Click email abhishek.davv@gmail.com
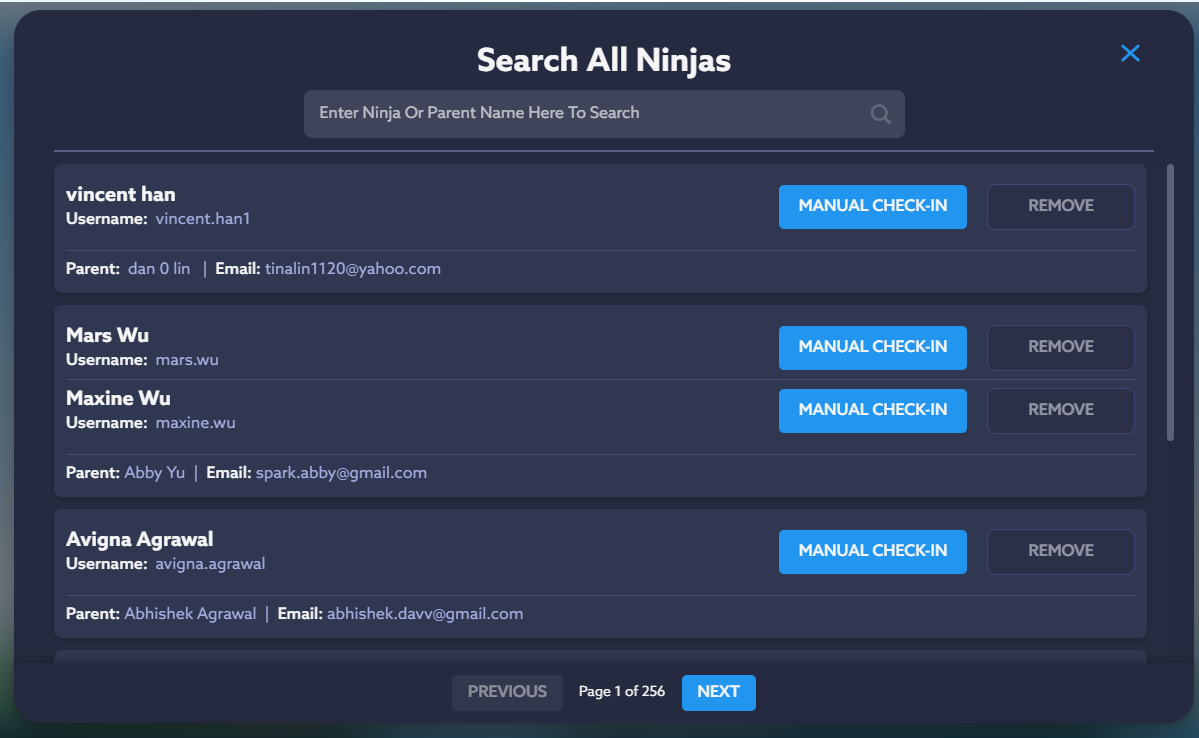The width and height of the screenshot is (1199, 738). pos(424,614)
